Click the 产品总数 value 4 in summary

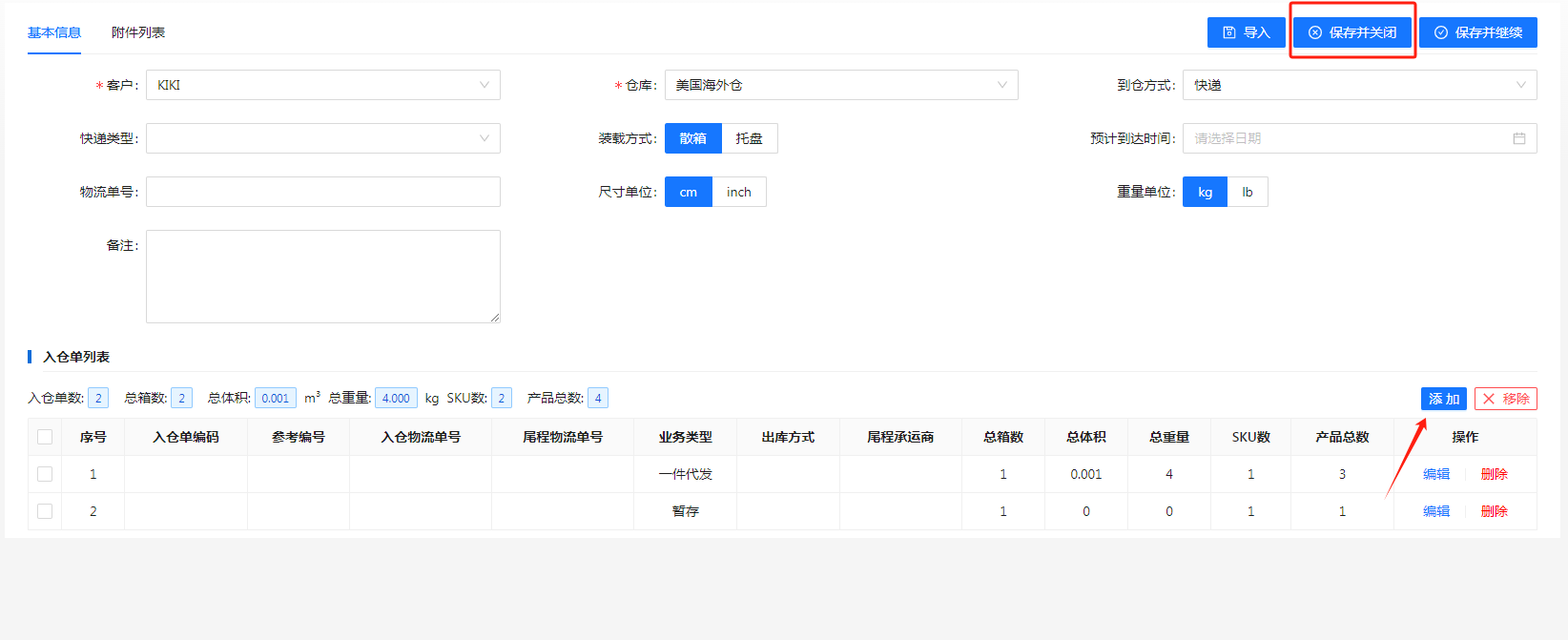tap(598, 398)
